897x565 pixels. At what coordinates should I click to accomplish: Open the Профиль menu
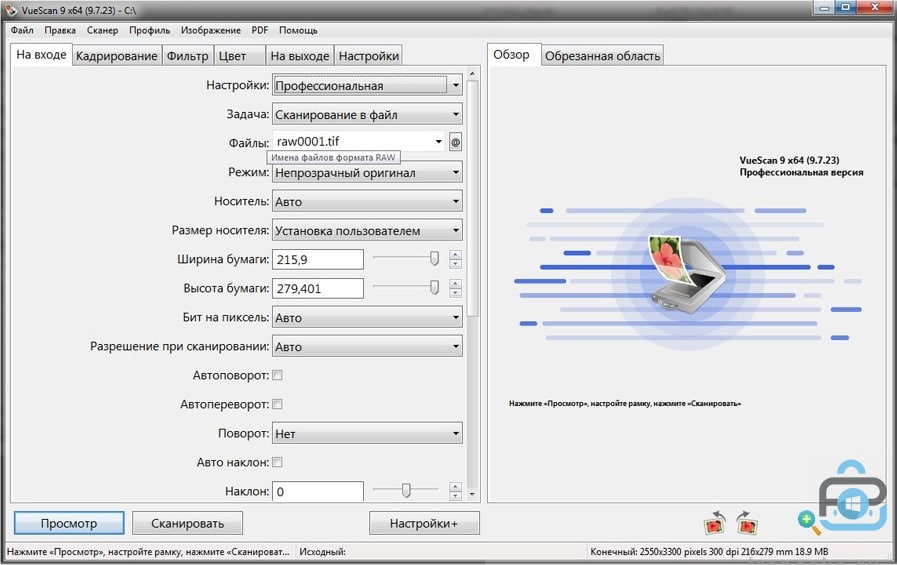[x=149, y=30]
